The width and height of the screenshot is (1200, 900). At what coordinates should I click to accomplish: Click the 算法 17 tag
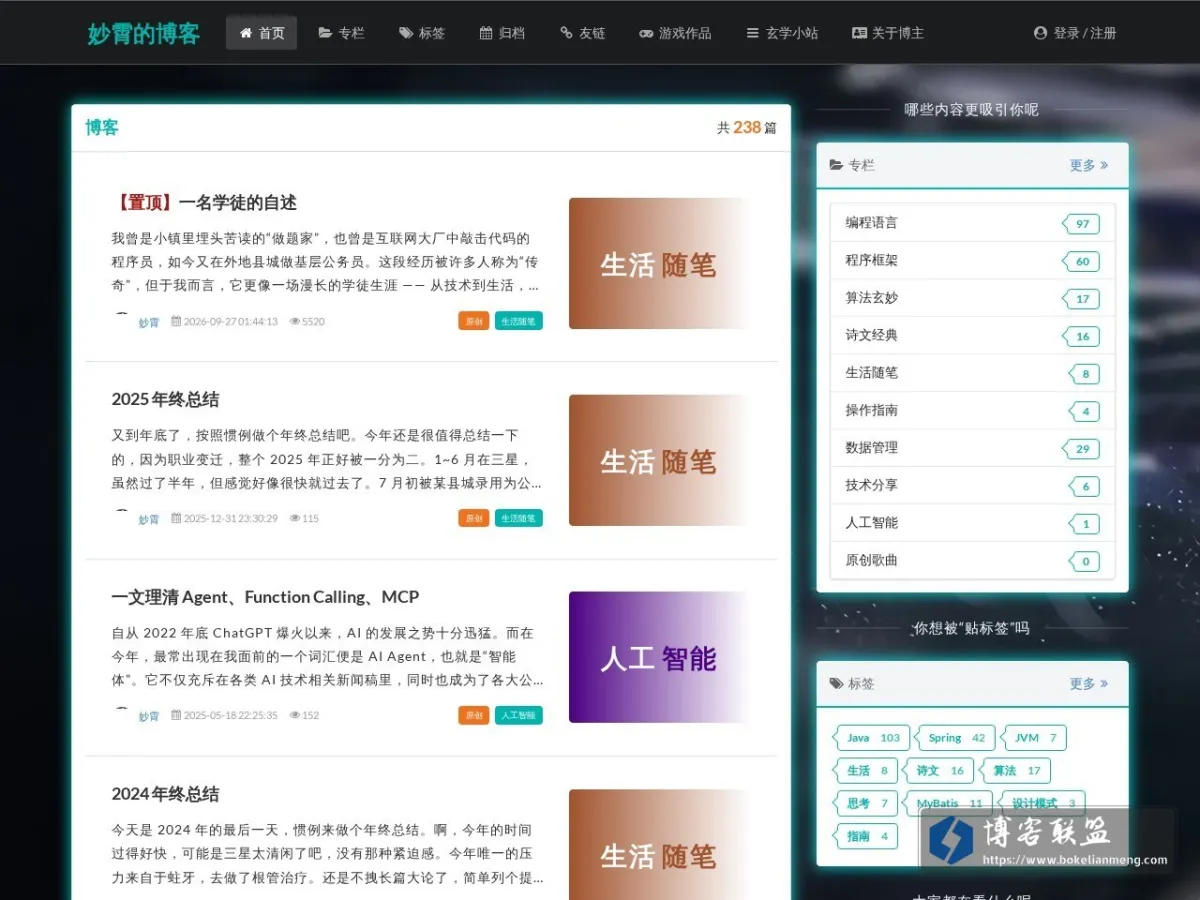tap(1015, 771)
